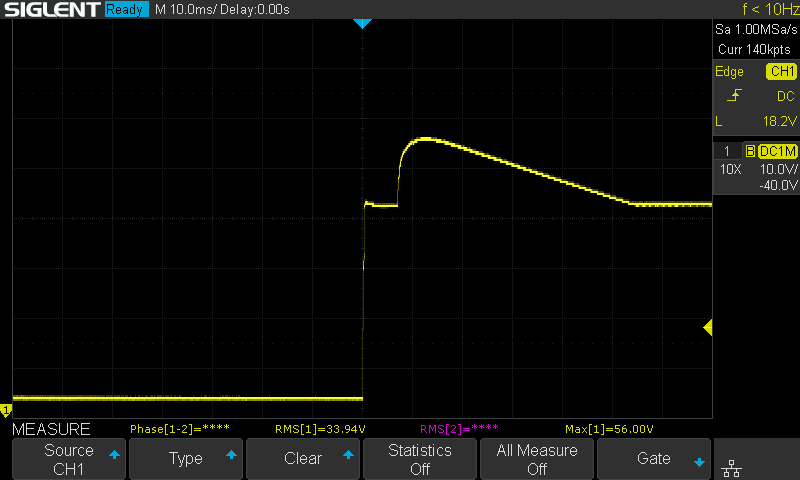Click the blue trigger position marker at top
This screenshot has width=800, height=480.
tap(363, 23)
